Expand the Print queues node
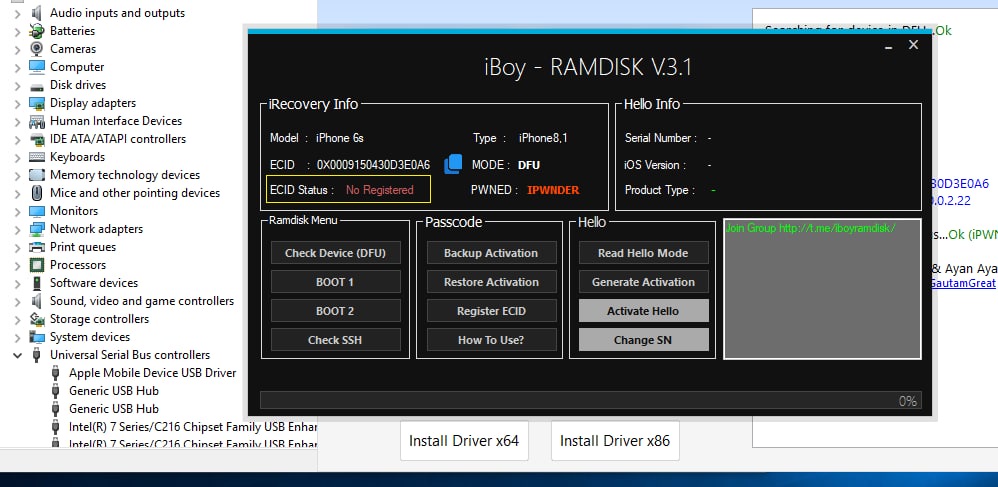This screenshot has width=998, height=487. (x=17, y=247)
